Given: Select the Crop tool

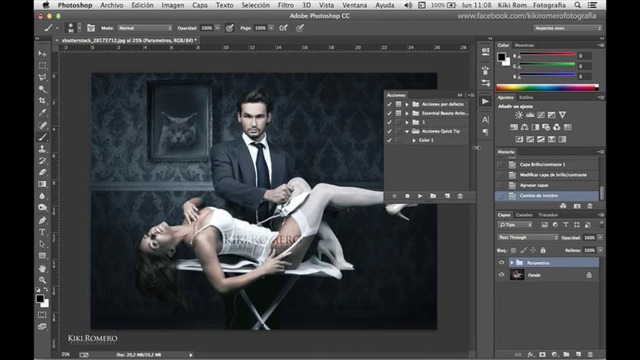Looking at the screenshot, I should 42,101.
